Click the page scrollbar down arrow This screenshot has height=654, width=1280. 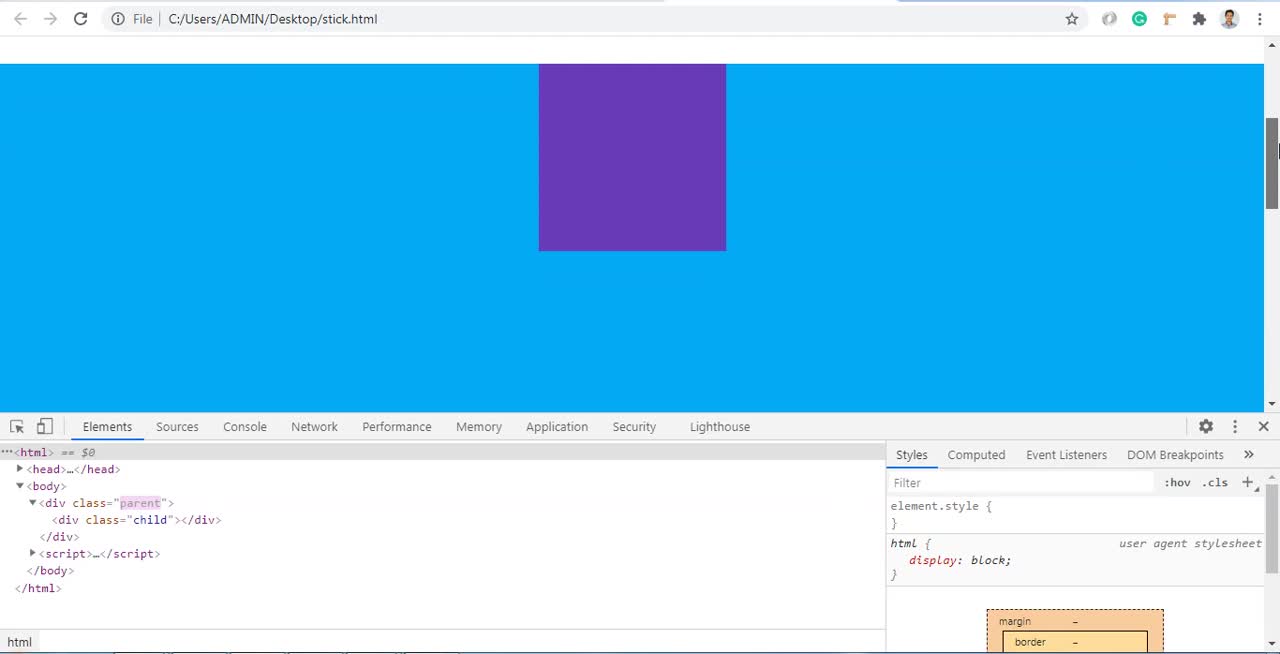tap(1272, 404)
